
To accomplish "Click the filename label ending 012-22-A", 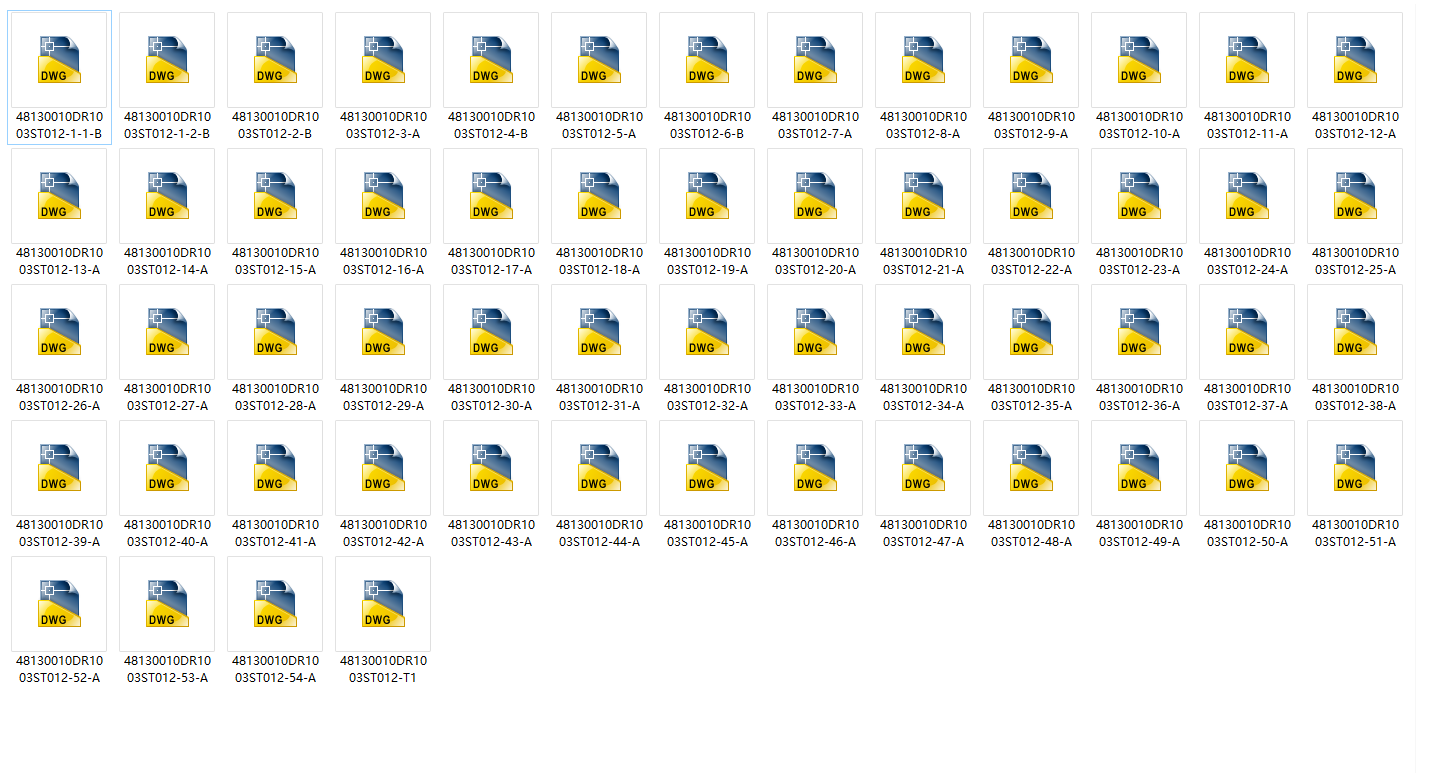I will pyautogui.click(x=1031, y=261).
